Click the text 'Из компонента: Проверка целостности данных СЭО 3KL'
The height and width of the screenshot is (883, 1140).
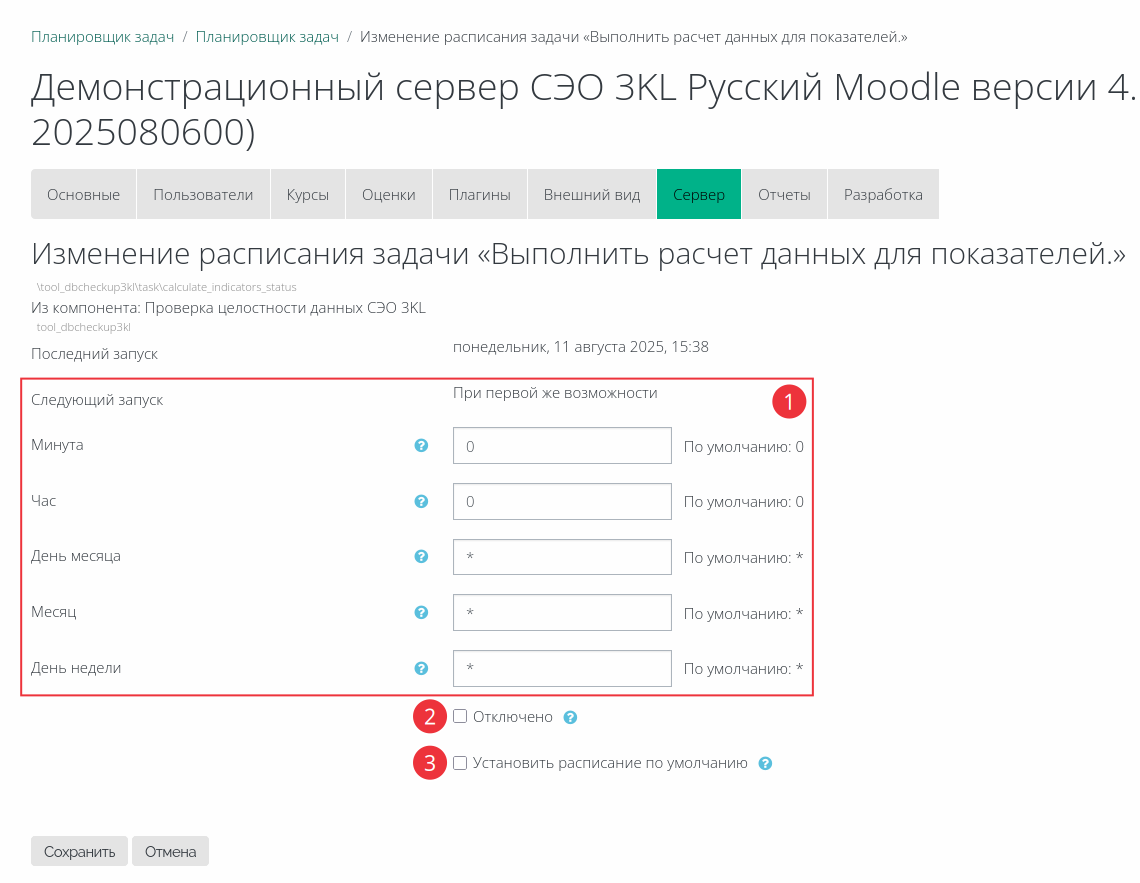click(x=228, y=308)
